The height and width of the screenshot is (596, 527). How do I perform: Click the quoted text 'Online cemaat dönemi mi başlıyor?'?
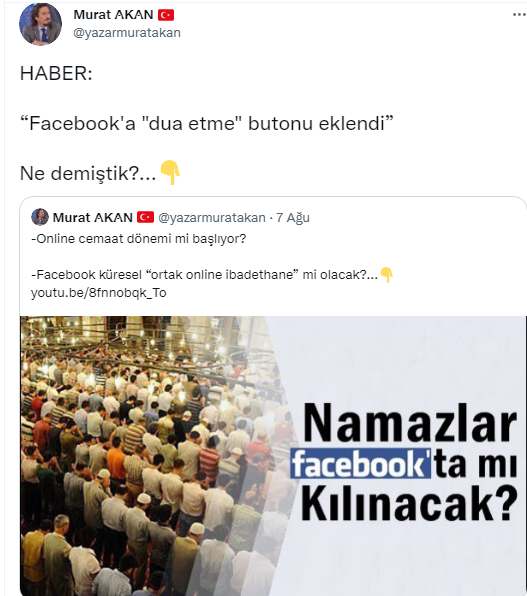tap(139, 239)
